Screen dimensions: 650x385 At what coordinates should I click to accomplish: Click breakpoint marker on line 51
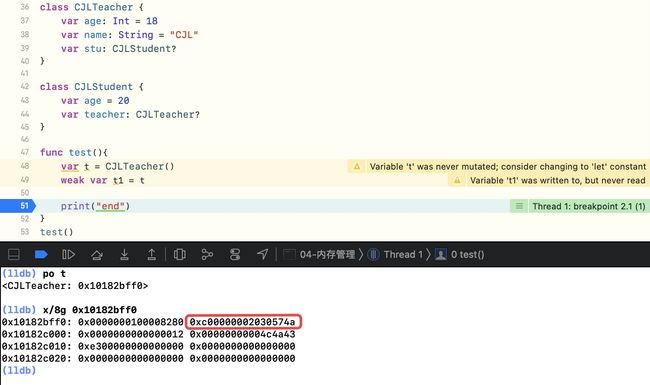click(x=18, y=206)
